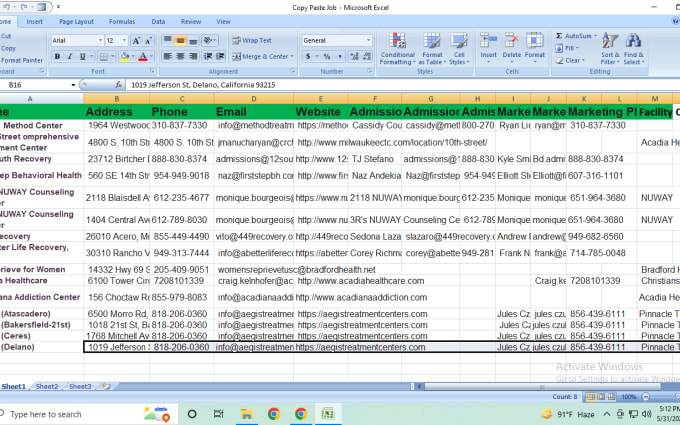
Task: Open the Font Color dropdown arrow
Action: coord(151,56)
